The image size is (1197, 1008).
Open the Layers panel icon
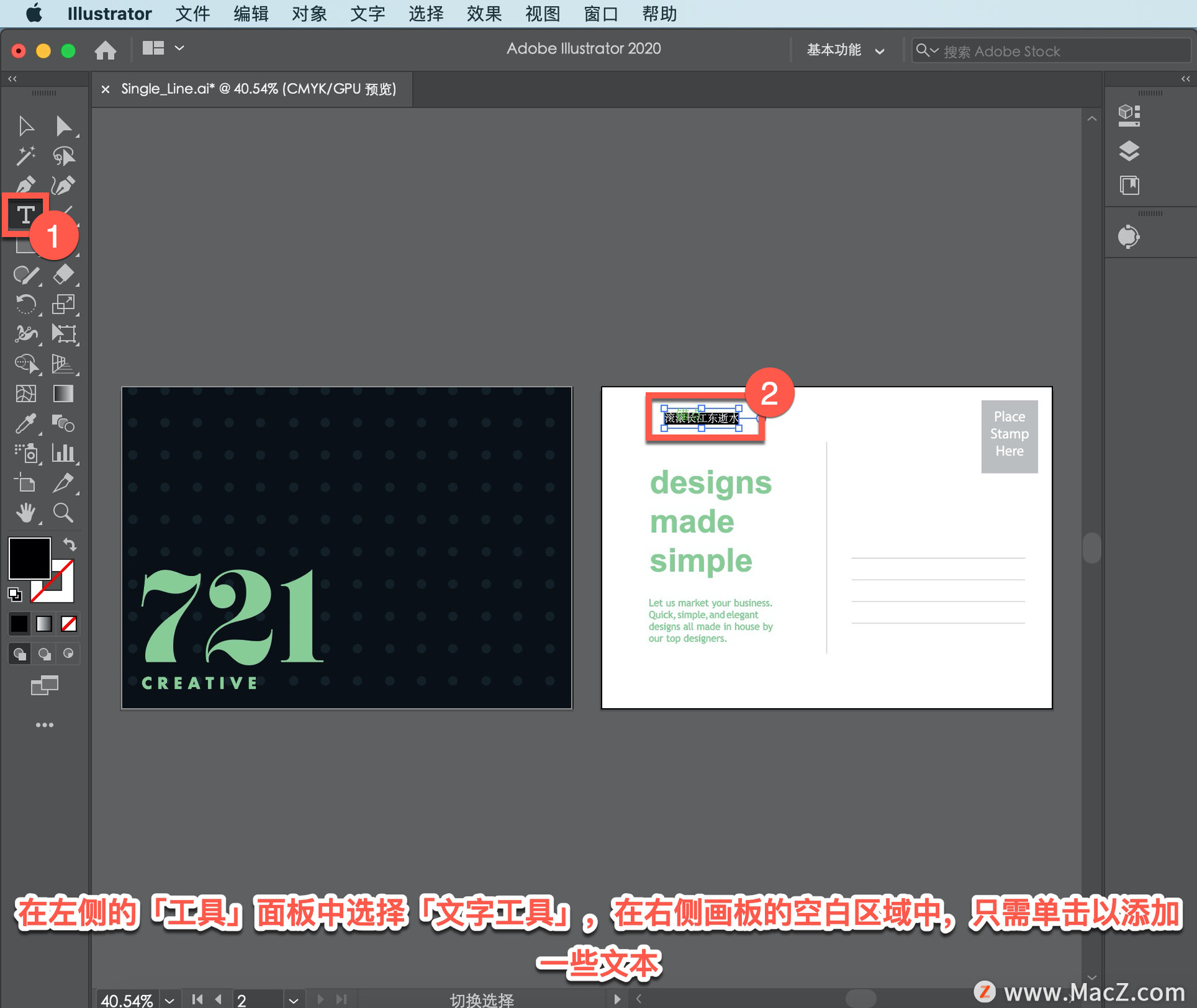pos(1129,150)
